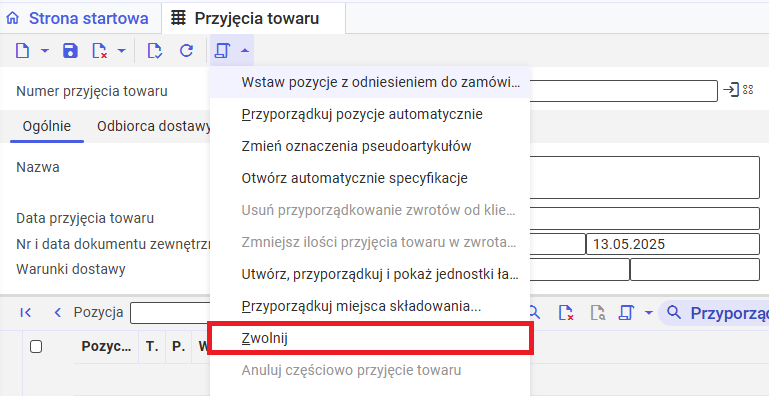Open the Delete document dropdown arrow

122,51
